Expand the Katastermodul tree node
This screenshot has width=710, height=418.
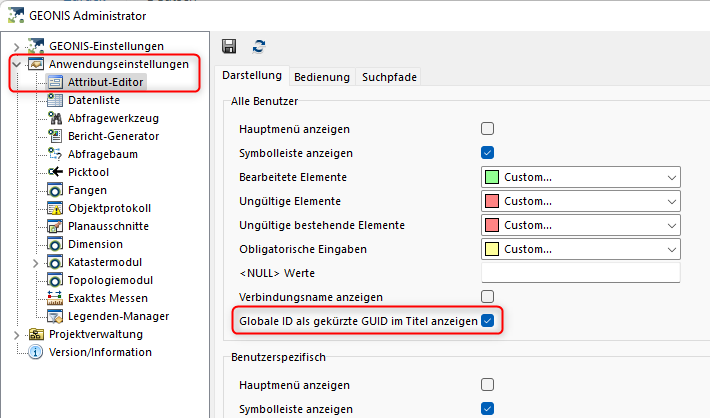point(36,262)
